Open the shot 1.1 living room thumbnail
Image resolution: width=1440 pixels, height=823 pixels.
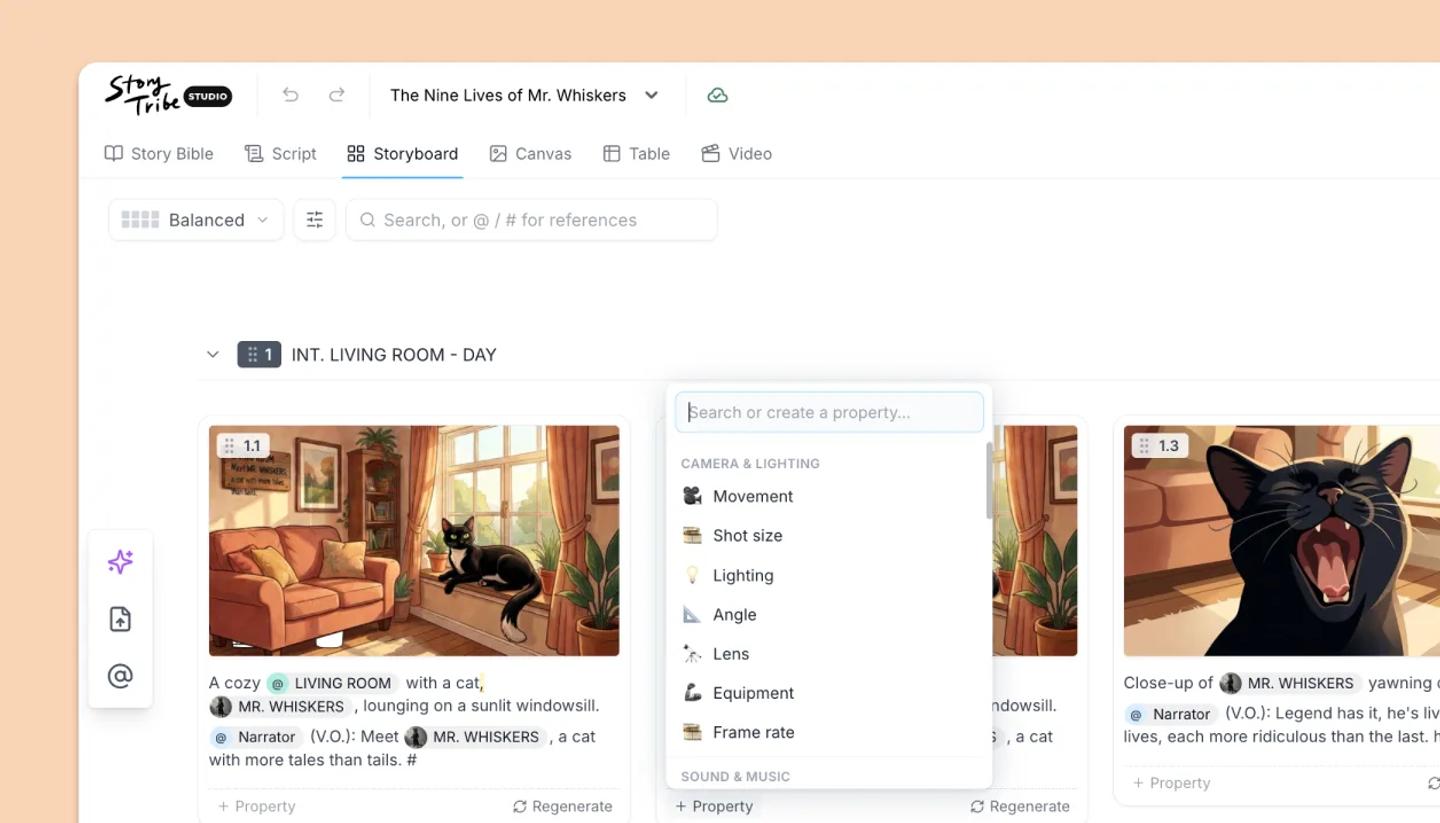414,541
